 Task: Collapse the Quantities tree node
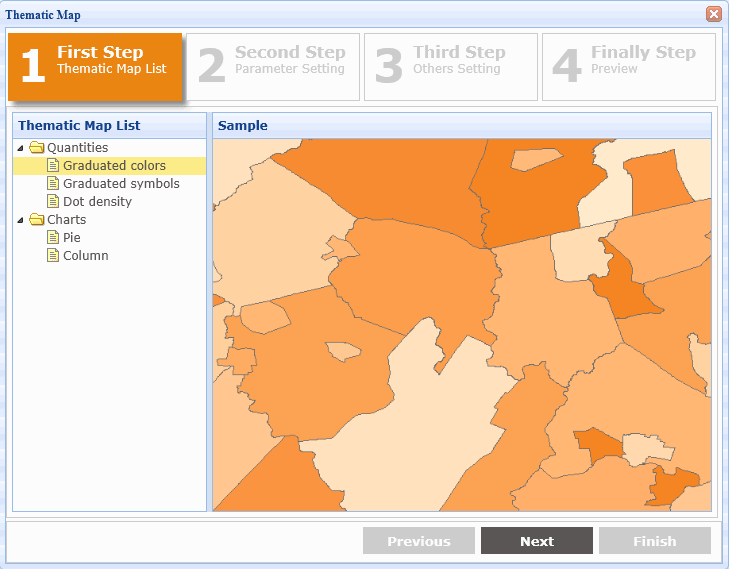20,148
